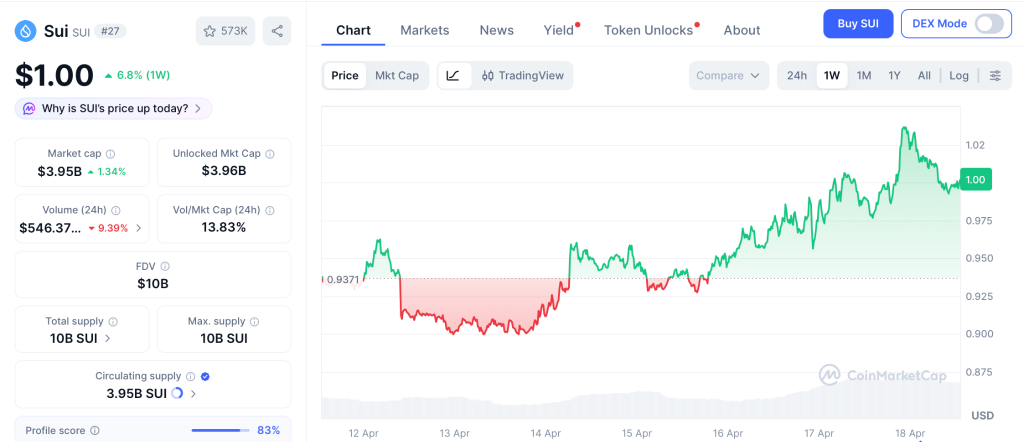Switch chart view to Mkt Cap
Screen dimensions: 1024x442
pos(397,75)
